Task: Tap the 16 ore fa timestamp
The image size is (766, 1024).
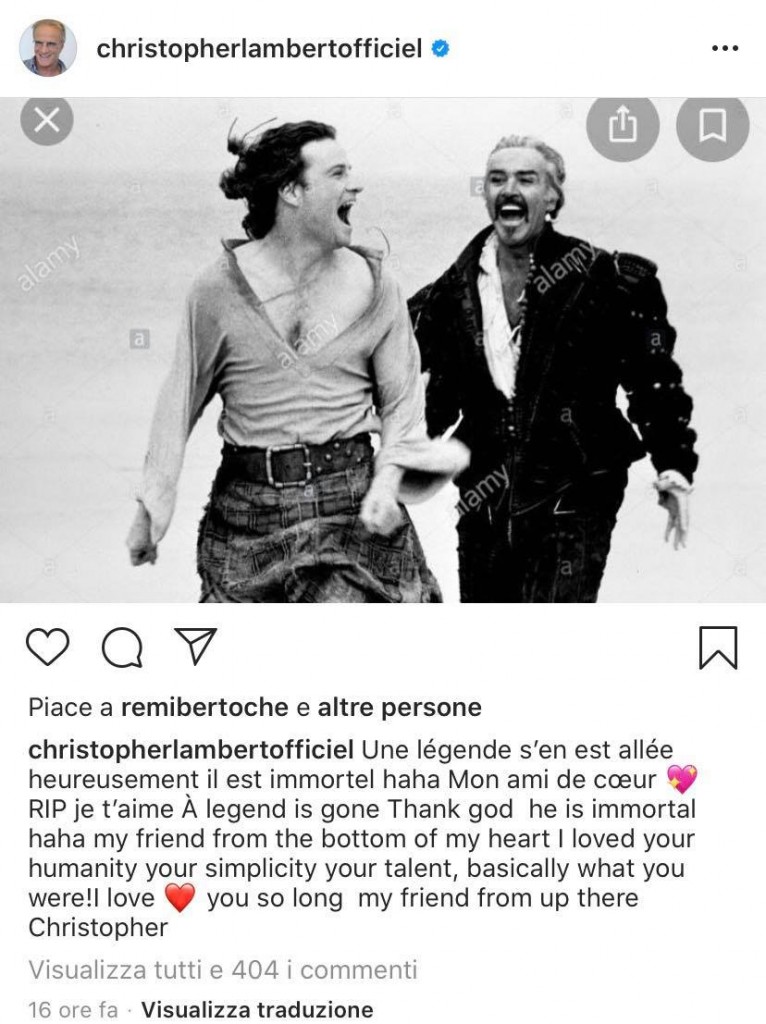Action: pos(73,1010)
